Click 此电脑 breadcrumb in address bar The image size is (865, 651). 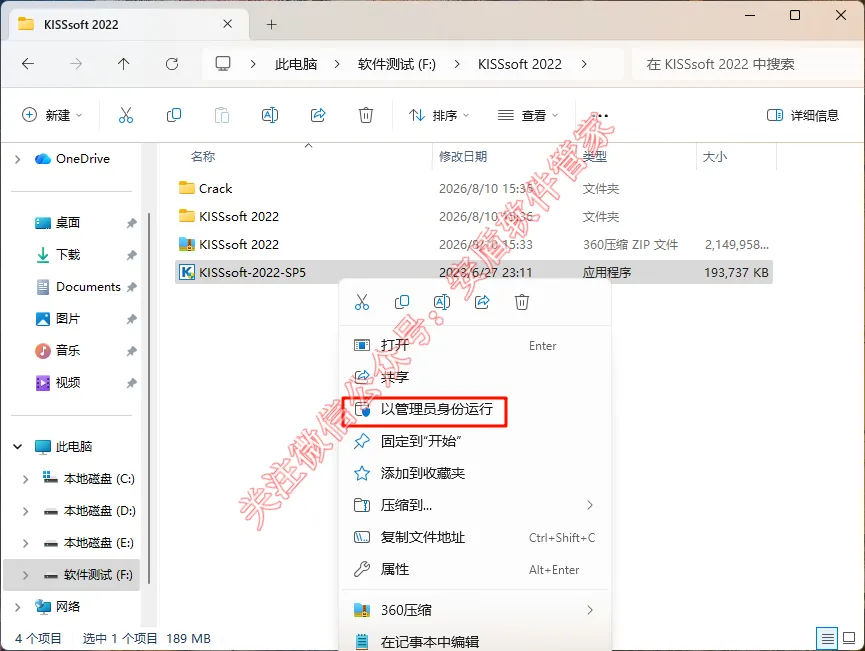(296, 64)
